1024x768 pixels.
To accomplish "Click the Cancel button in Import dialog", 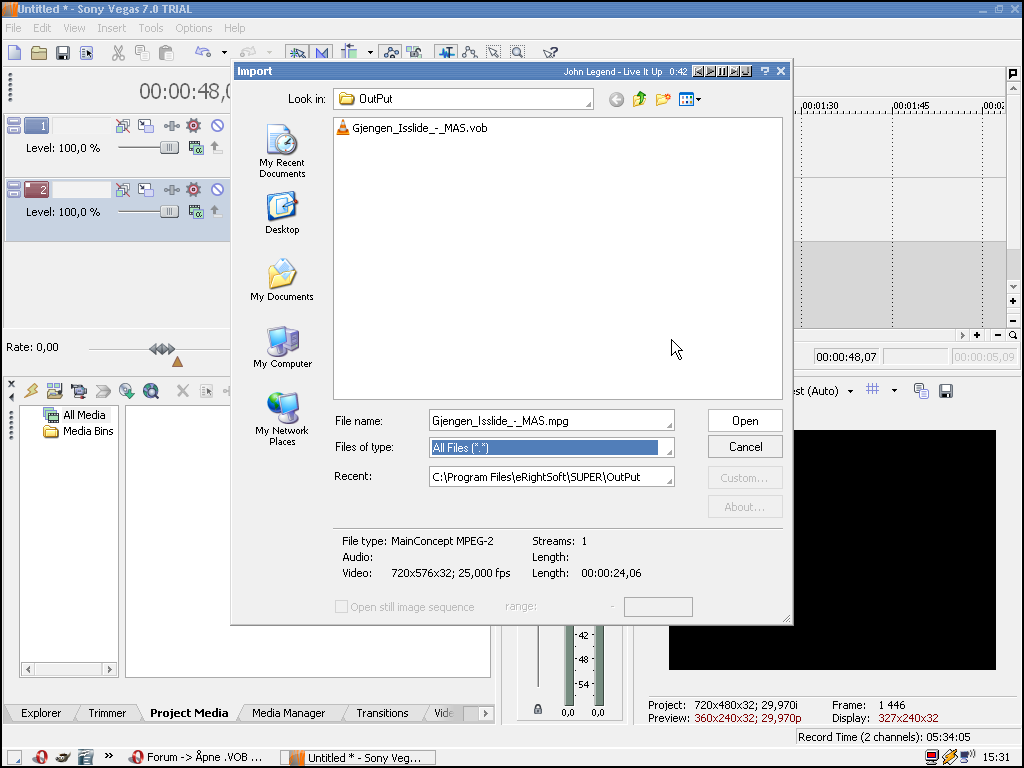I will tap(745, 447).
